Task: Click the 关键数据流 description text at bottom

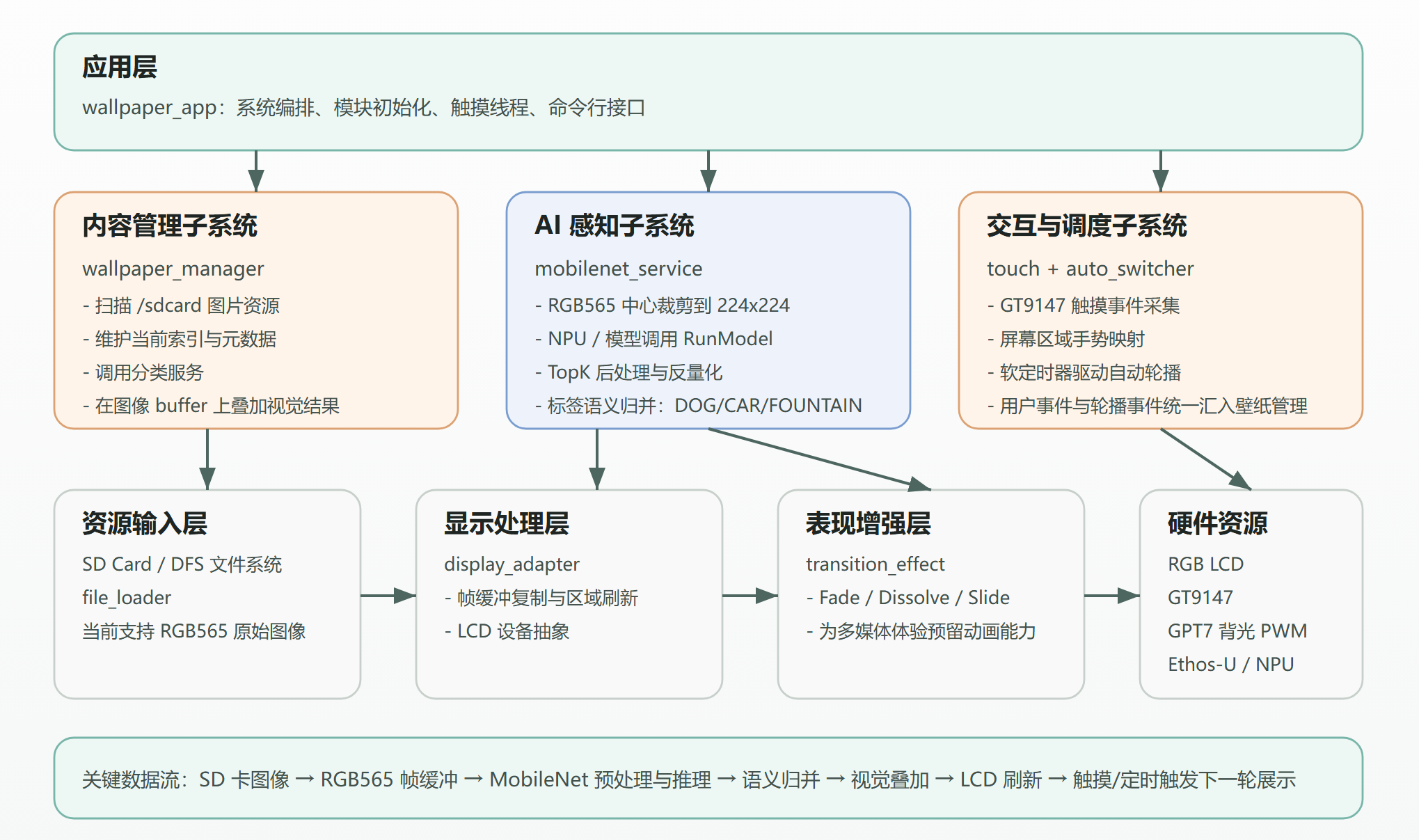Action: coord(688,779)
